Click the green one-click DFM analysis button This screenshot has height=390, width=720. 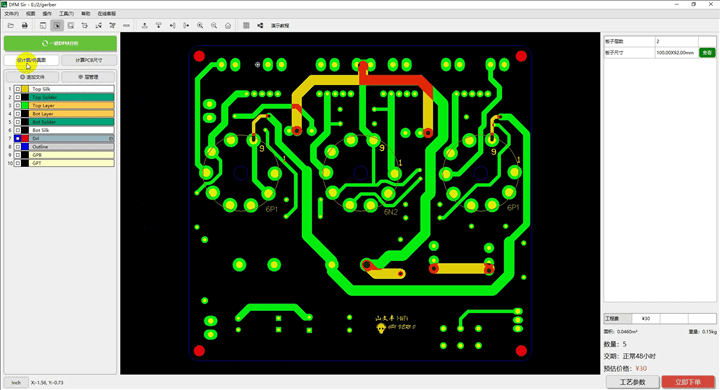click(x=60, y=43)
